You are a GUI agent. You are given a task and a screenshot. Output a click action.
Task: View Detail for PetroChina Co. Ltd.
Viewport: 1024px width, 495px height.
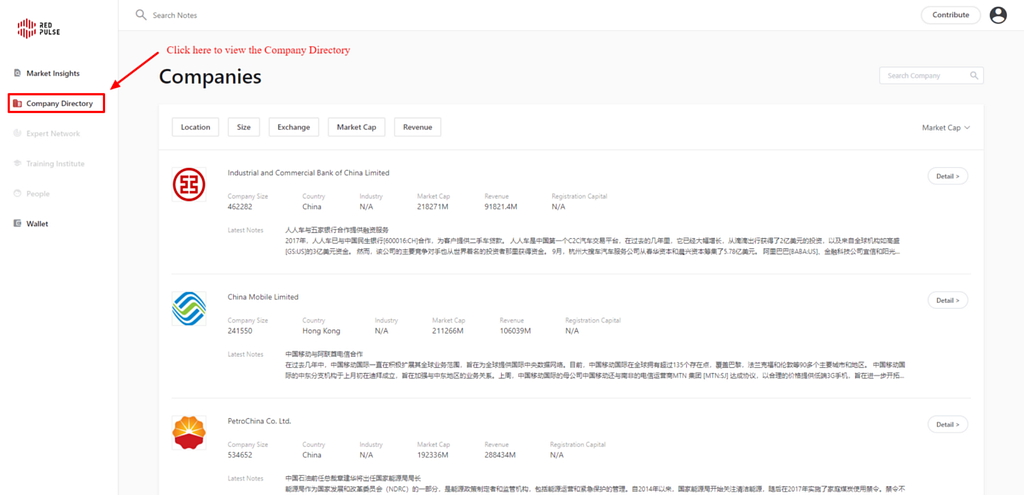click(x=948, y=424)
